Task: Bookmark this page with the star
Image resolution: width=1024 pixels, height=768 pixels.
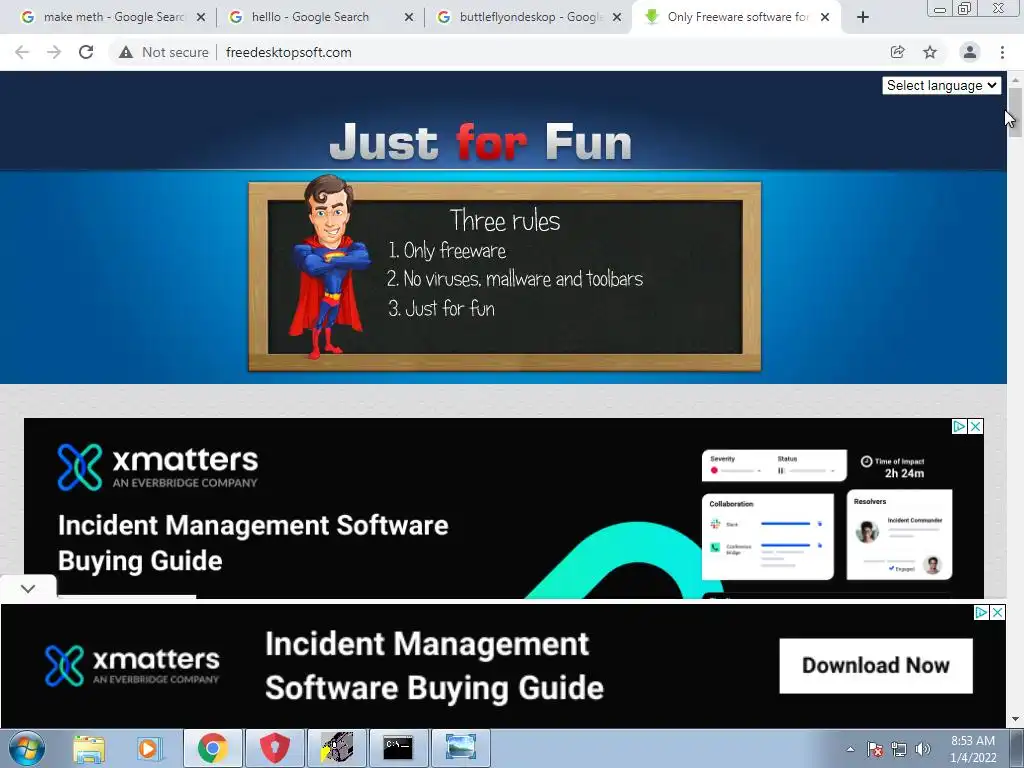Action: tap(930, 52)
